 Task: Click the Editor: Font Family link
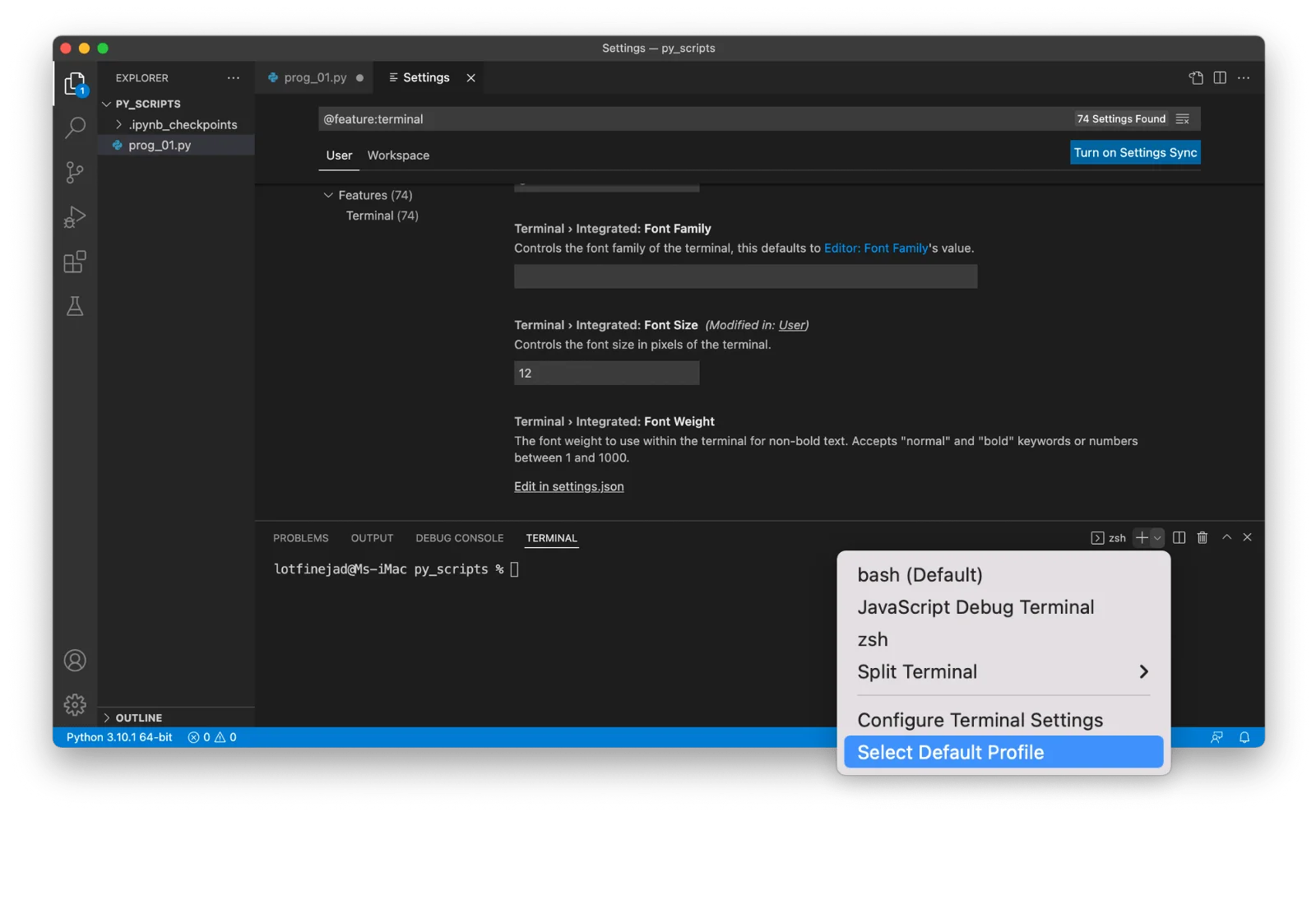click(x=876, y=248)
